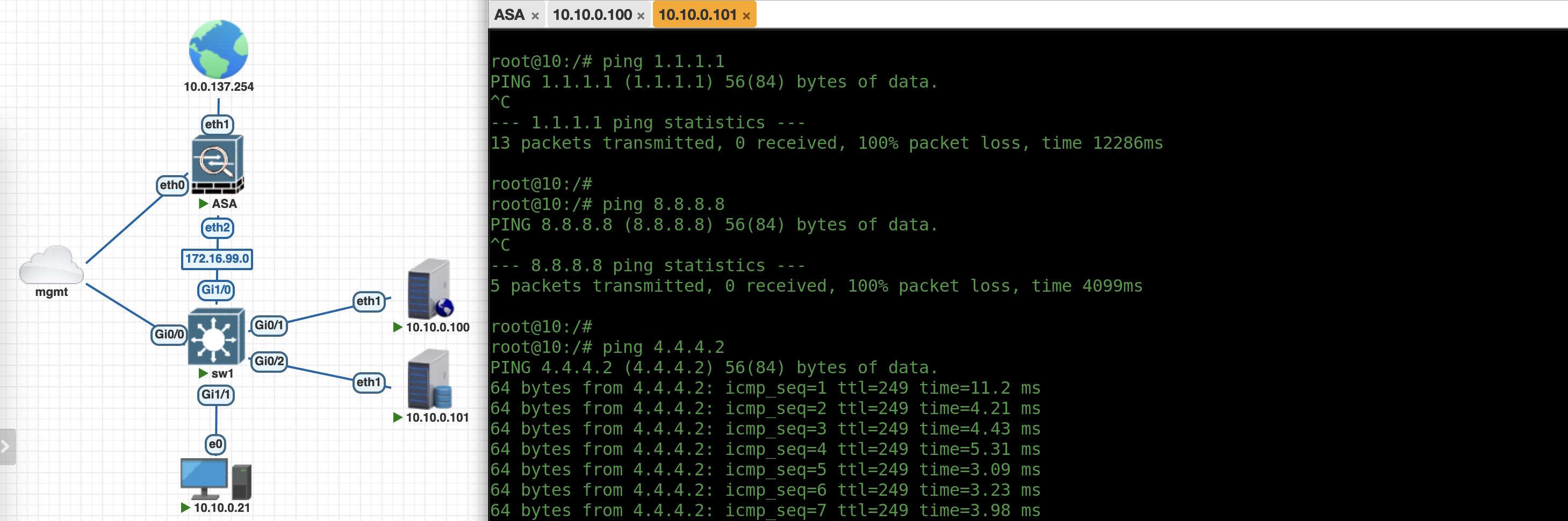Select the 10.10.0.101 terminal tab
The width and height of the screenshot is (1568, 521).
tap(697, 15)
